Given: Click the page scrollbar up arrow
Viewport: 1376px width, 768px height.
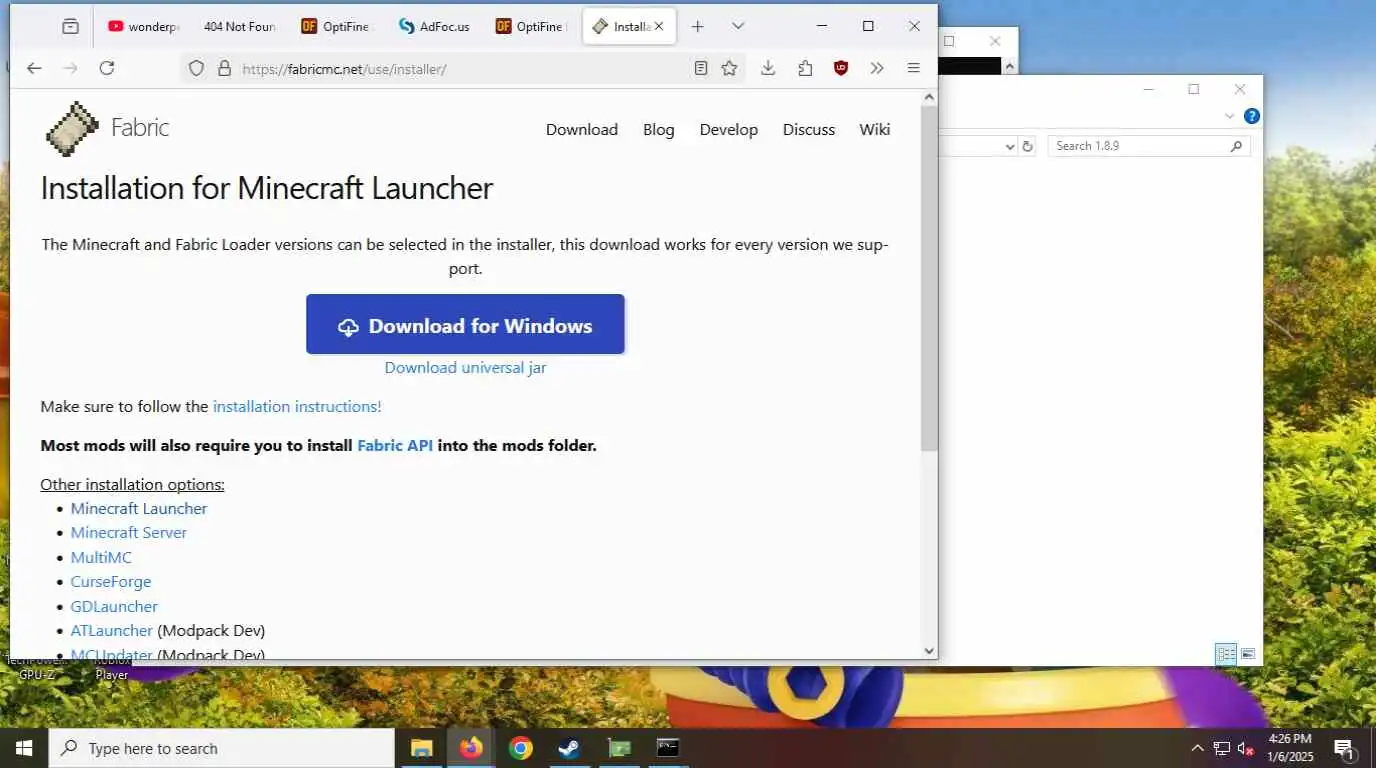Looking at the screenshot, I should (929, 97).
